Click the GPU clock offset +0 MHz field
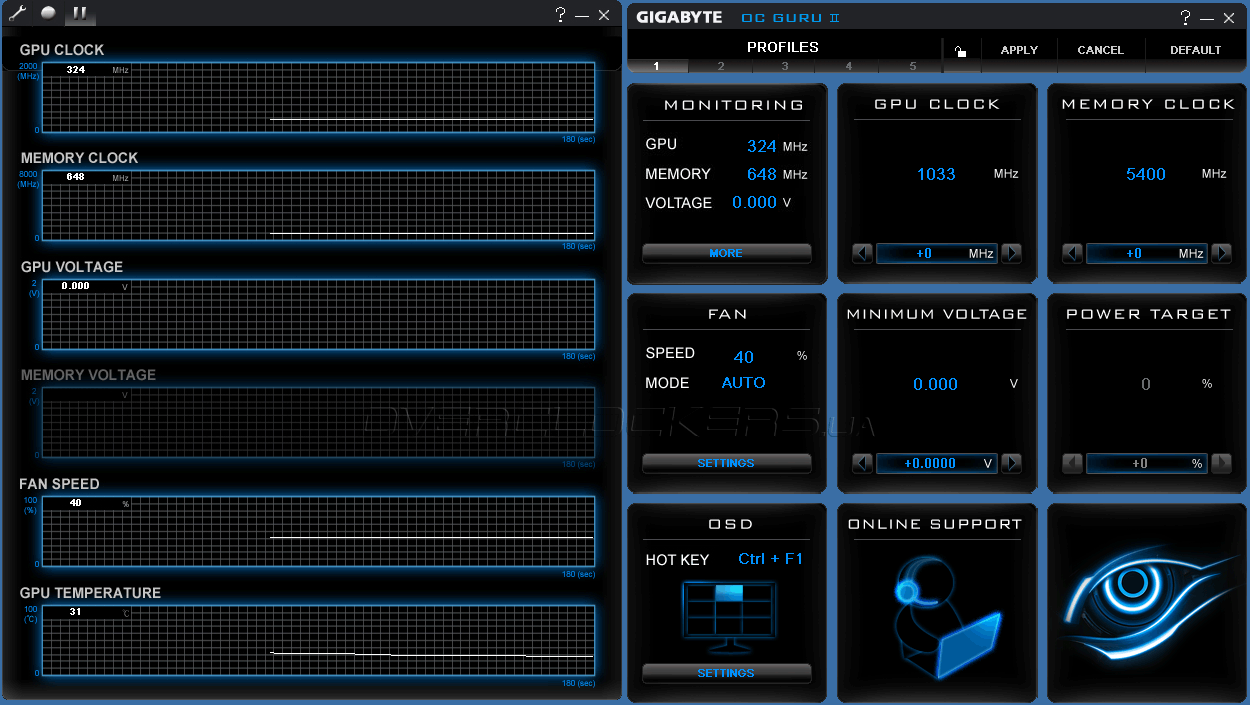1250x705 pixels. click(x=937, y=253)
